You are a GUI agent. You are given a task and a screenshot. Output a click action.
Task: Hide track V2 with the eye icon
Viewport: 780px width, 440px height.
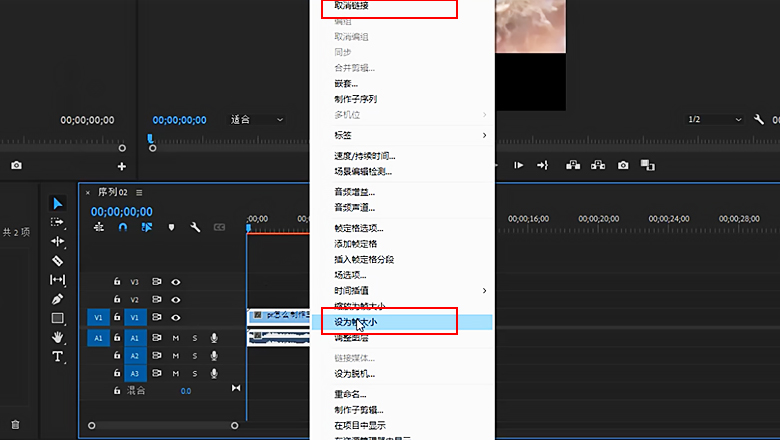[x=176, y=300]
